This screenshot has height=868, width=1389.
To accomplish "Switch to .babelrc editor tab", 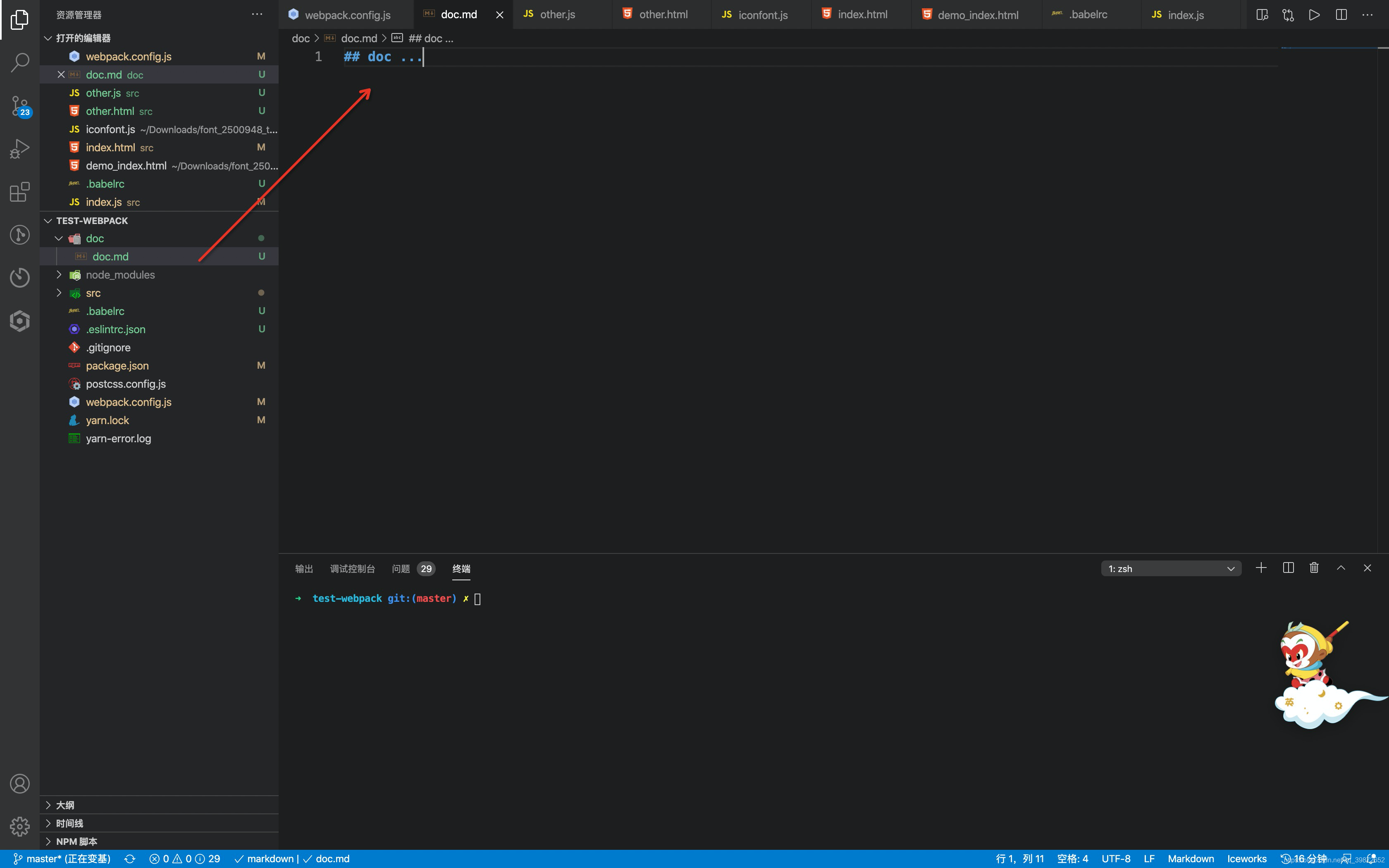I will [x=1092, y=15].
